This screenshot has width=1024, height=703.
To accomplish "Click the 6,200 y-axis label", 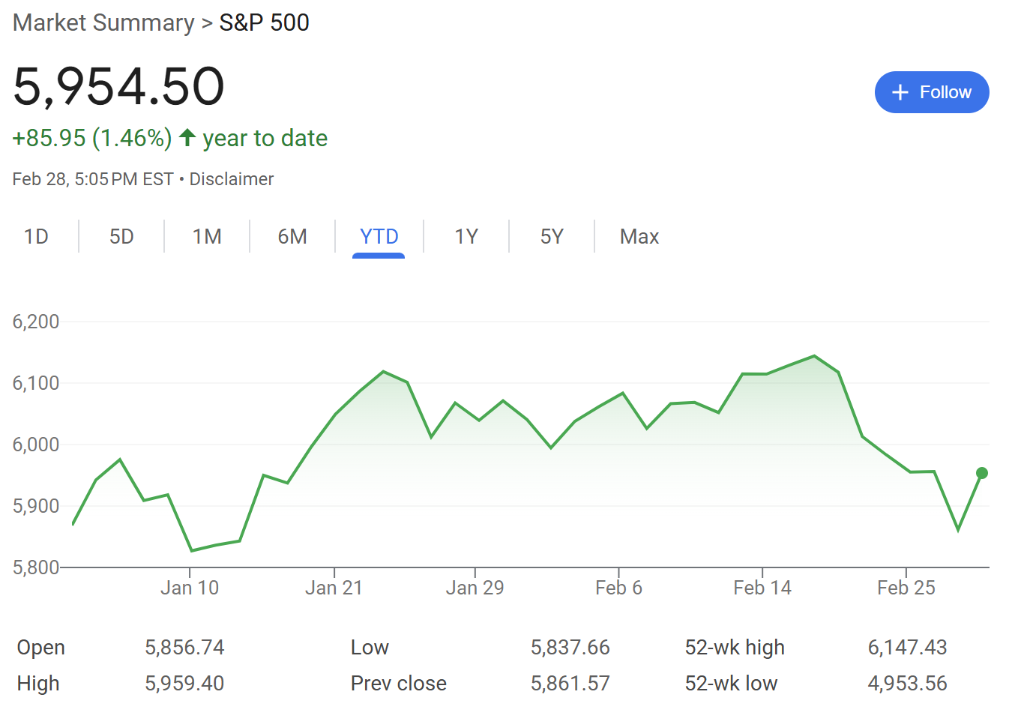I will point(36,321).
